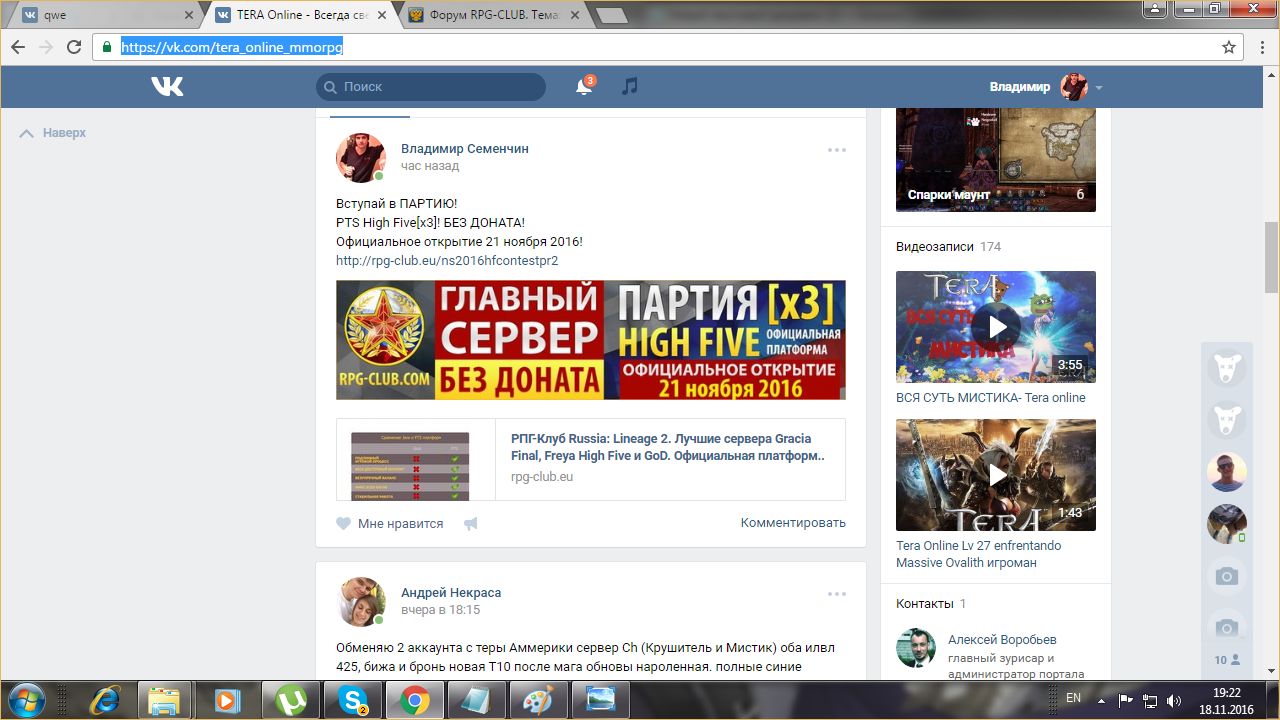
Task: Open media player taskbar icon
Action: click(x=228, y=700)
